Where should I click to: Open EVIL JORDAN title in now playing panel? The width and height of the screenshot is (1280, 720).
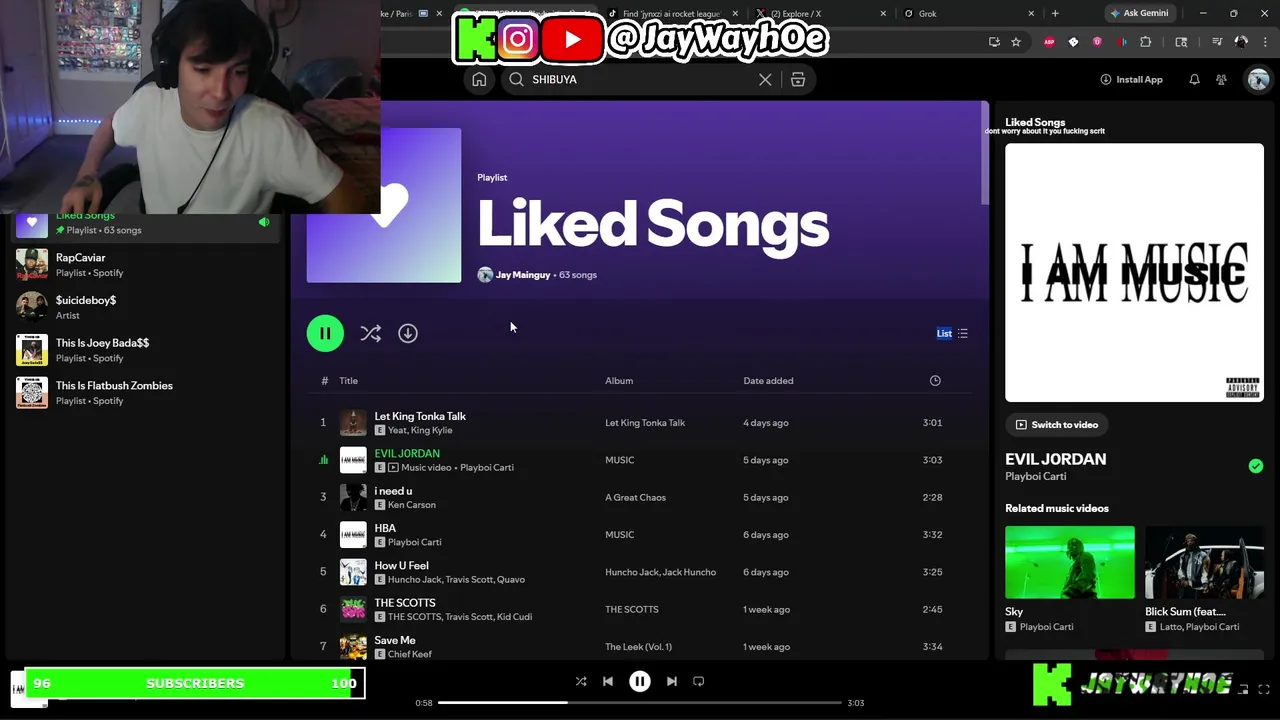[1055, 459]
